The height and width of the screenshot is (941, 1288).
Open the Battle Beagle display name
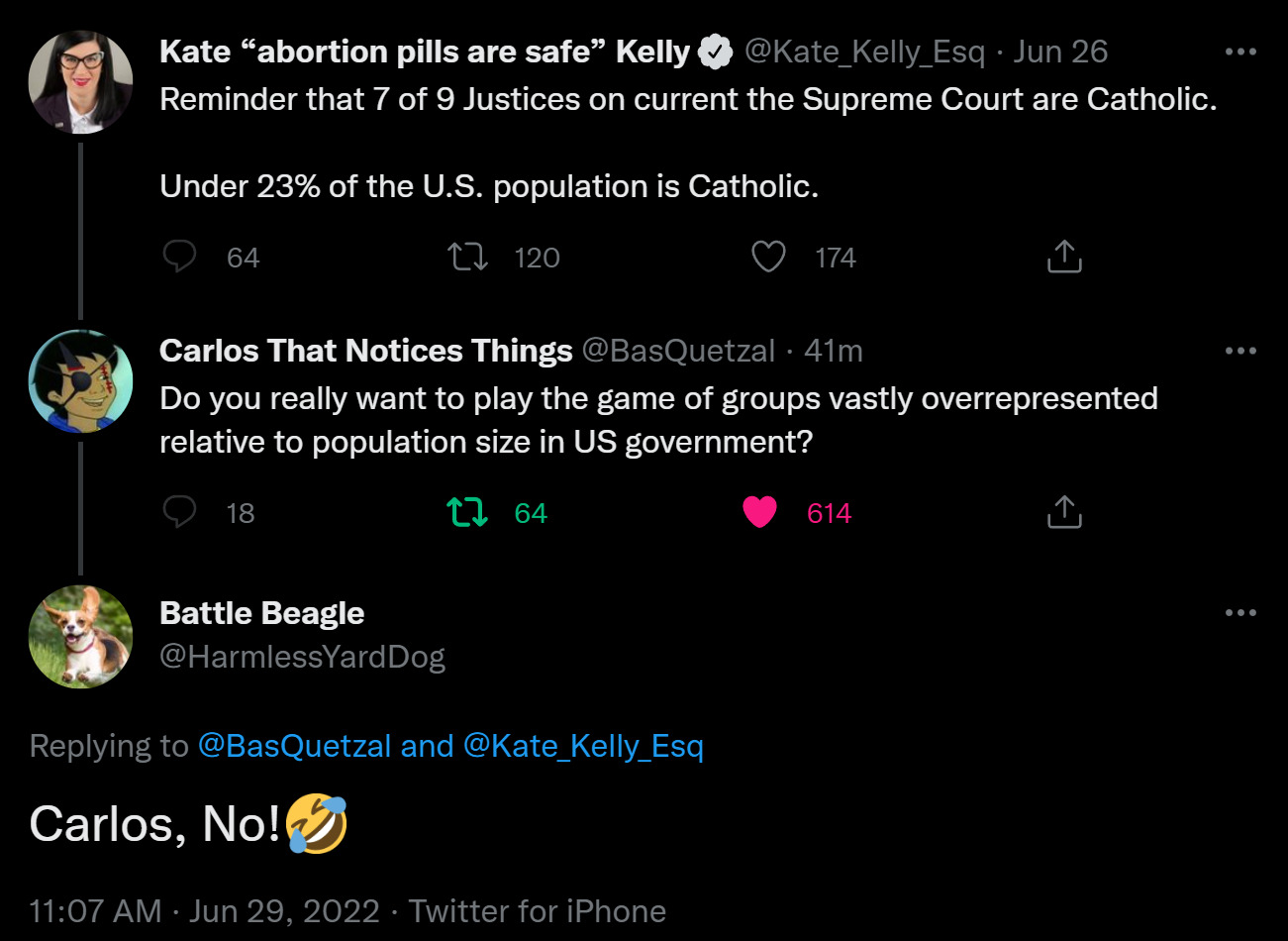pos(261,613)
